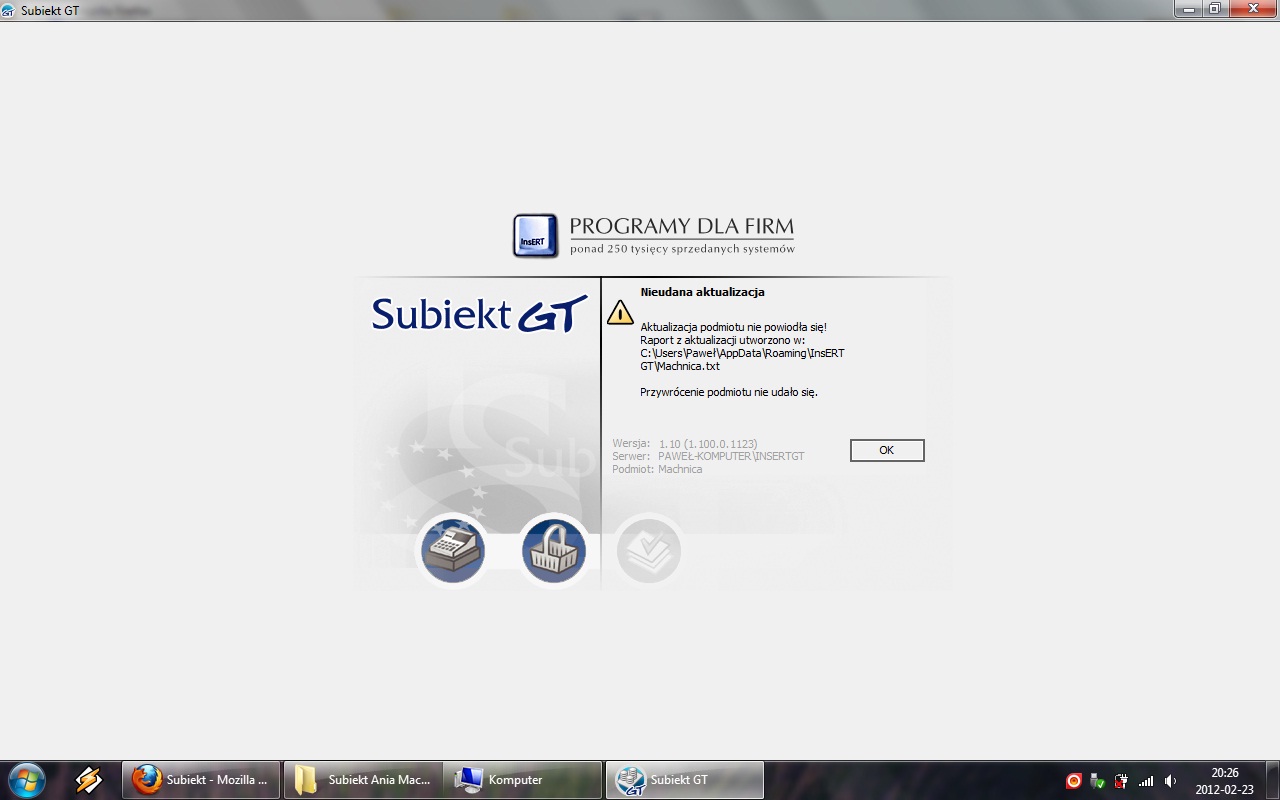Click the Wersja 1.10 version text
Screen dimensions: 1280x800
pyautogui.click(x=685, y=443)
